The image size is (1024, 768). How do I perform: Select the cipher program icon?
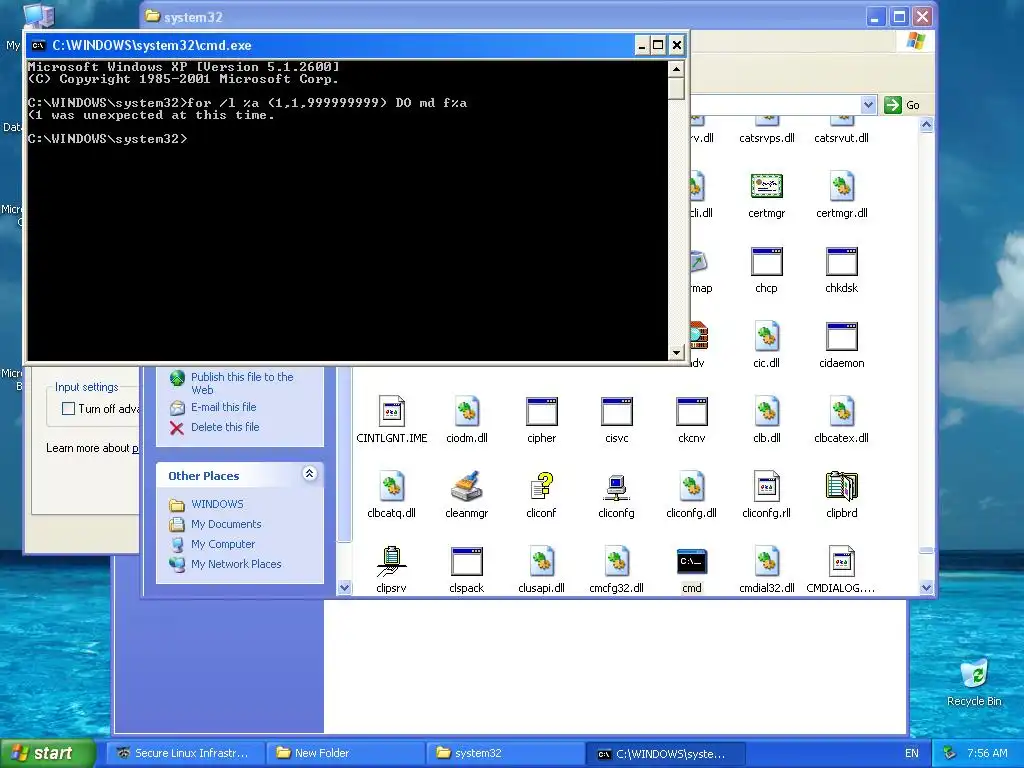541,411
